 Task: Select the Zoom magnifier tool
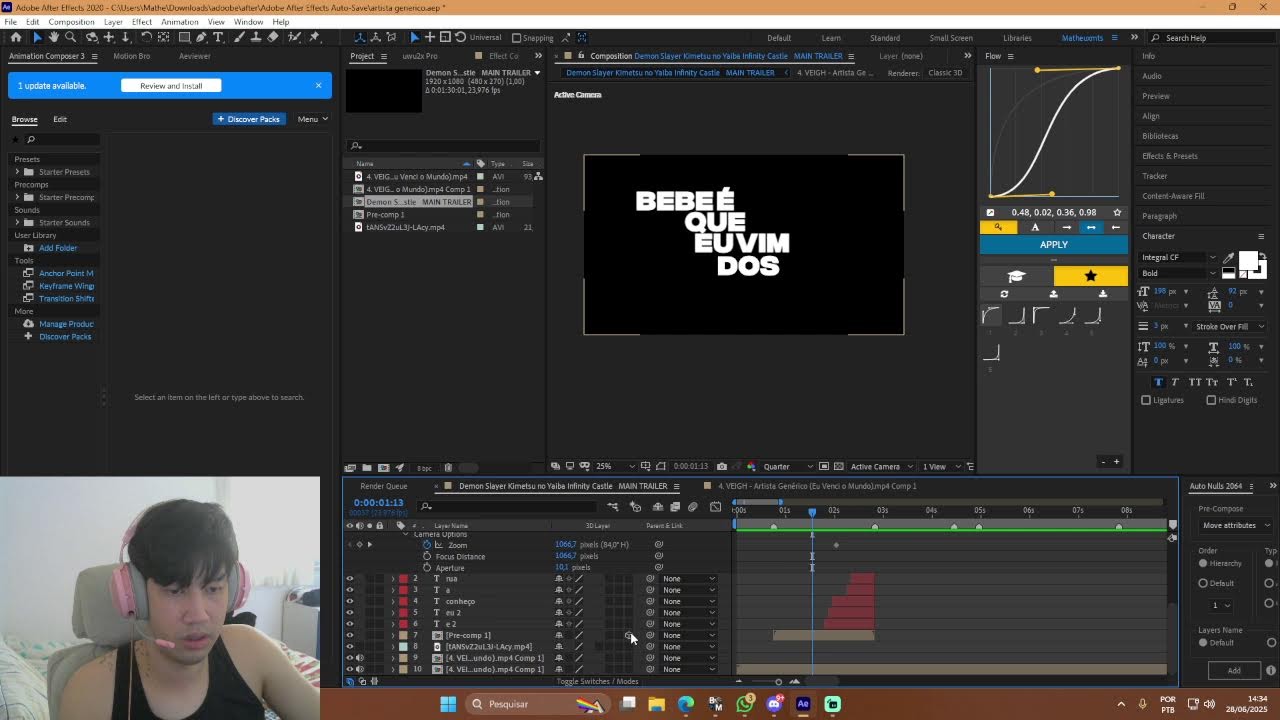pos(71,37)
